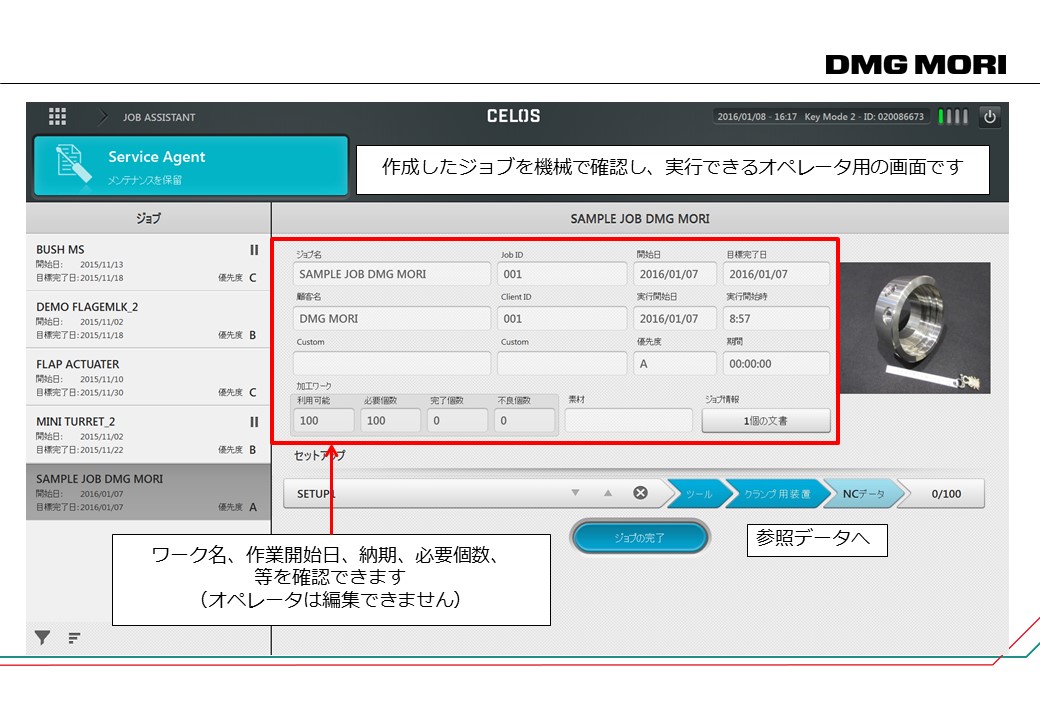Click the customer name field DMG MORI

tap(391, 318)
